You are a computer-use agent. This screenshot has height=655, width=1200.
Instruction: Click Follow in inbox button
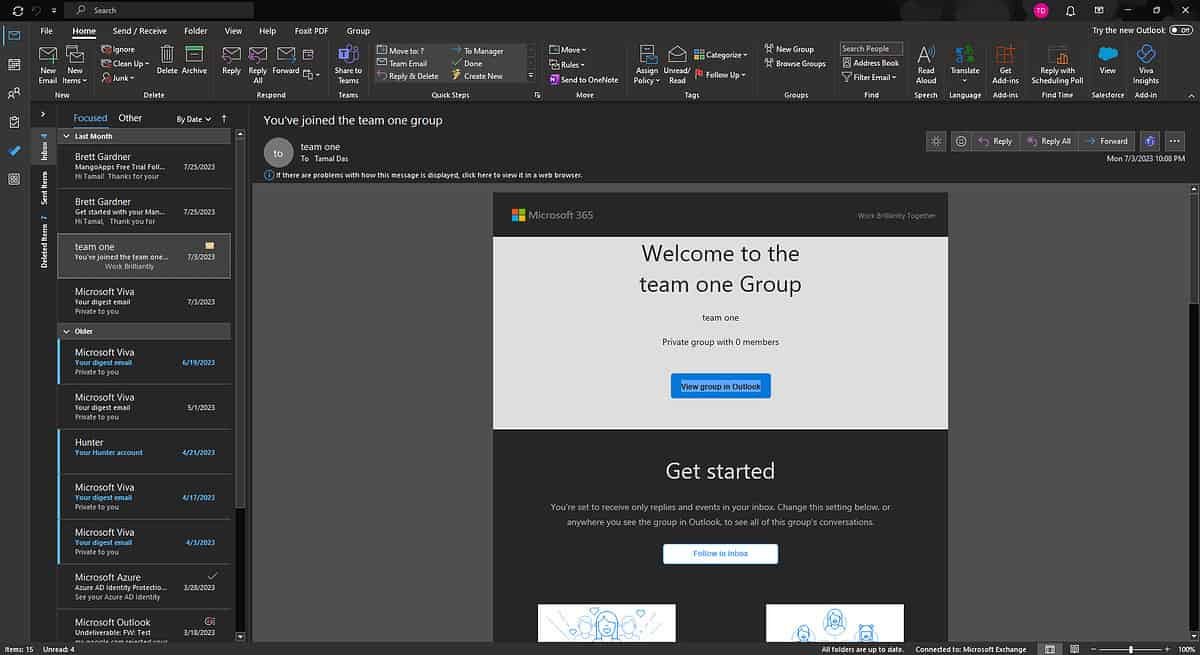[720, 553]
